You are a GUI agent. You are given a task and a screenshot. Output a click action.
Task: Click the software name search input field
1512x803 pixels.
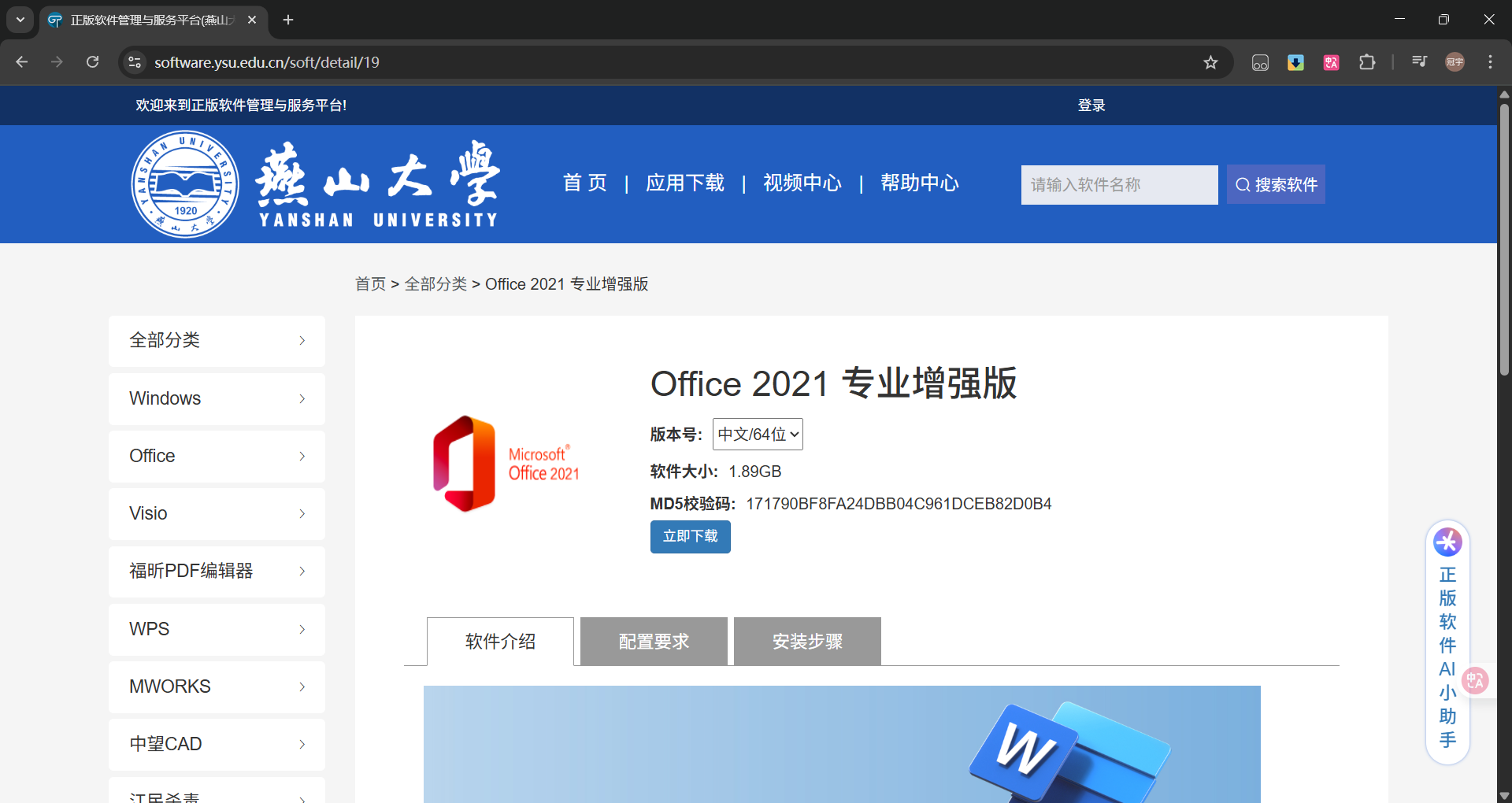click(x=1118, y=184)
